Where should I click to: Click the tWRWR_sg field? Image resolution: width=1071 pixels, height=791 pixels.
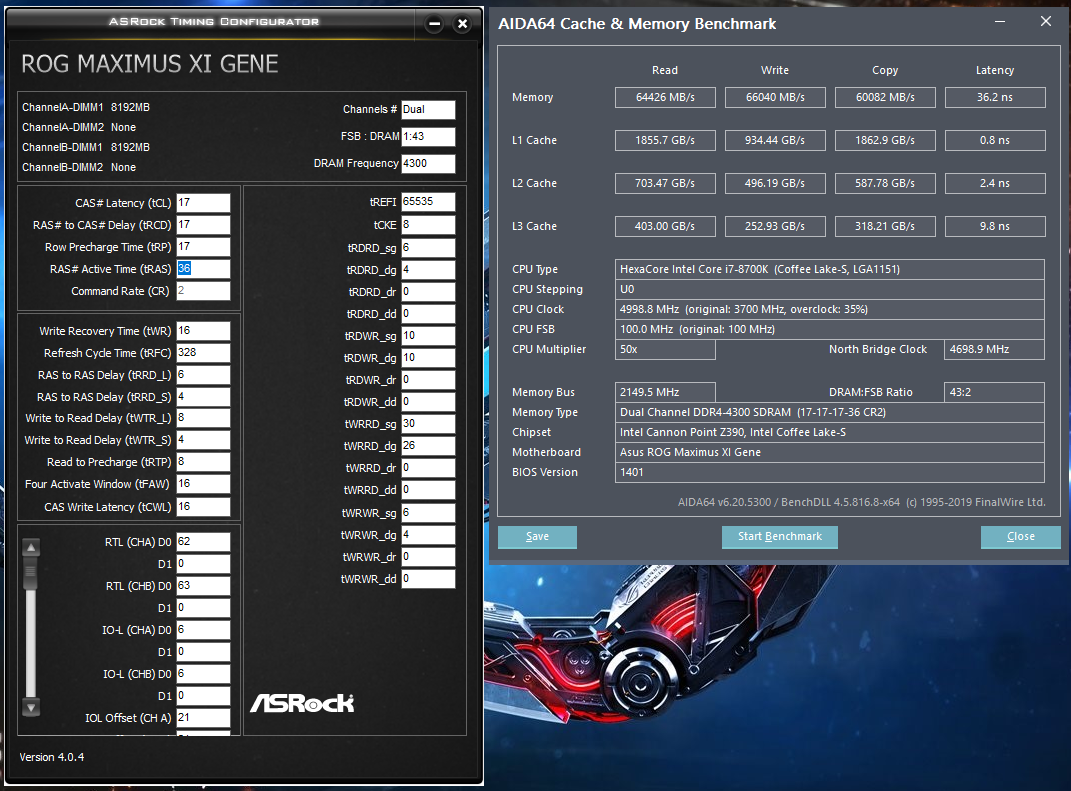428,512
